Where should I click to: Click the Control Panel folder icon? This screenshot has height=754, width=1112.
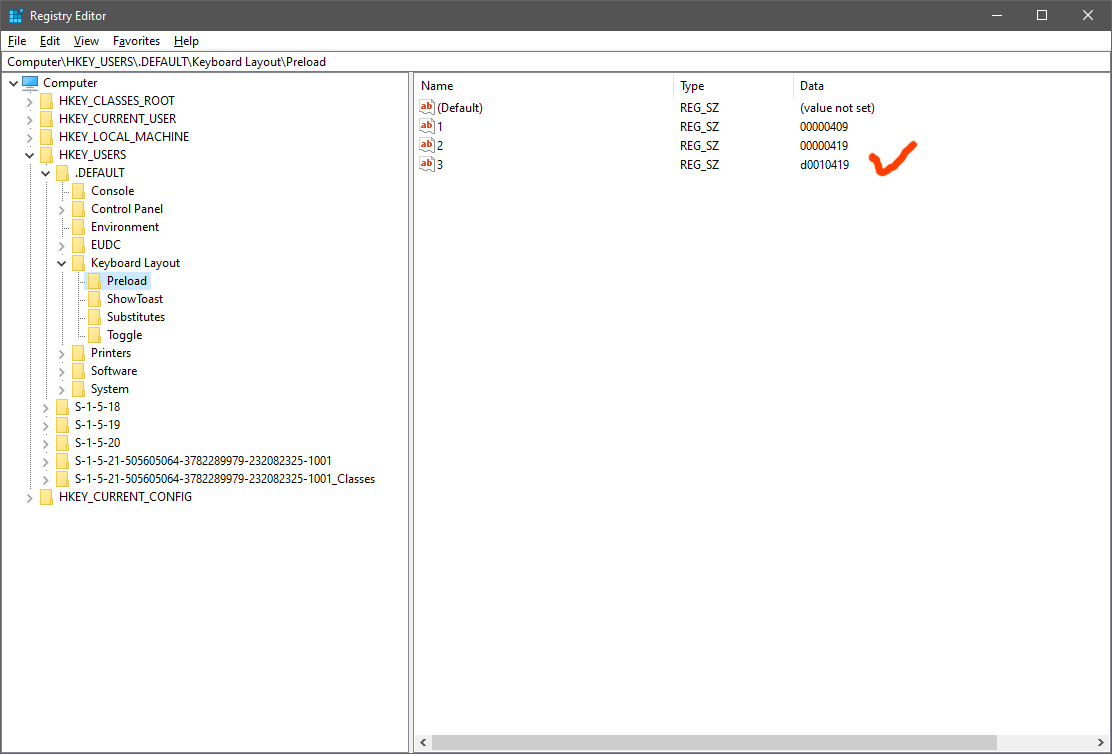[x=79, y=209]
